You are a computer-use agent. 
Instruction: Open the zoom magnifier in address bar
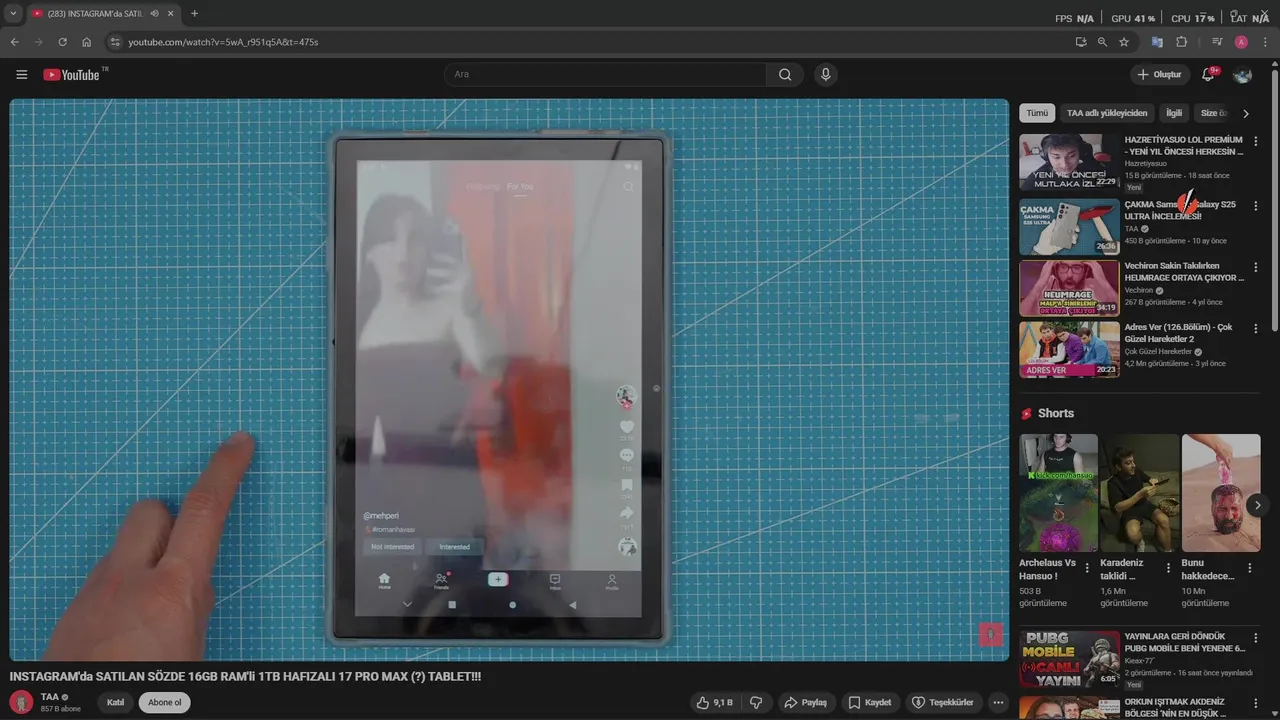click(1102, 42)
